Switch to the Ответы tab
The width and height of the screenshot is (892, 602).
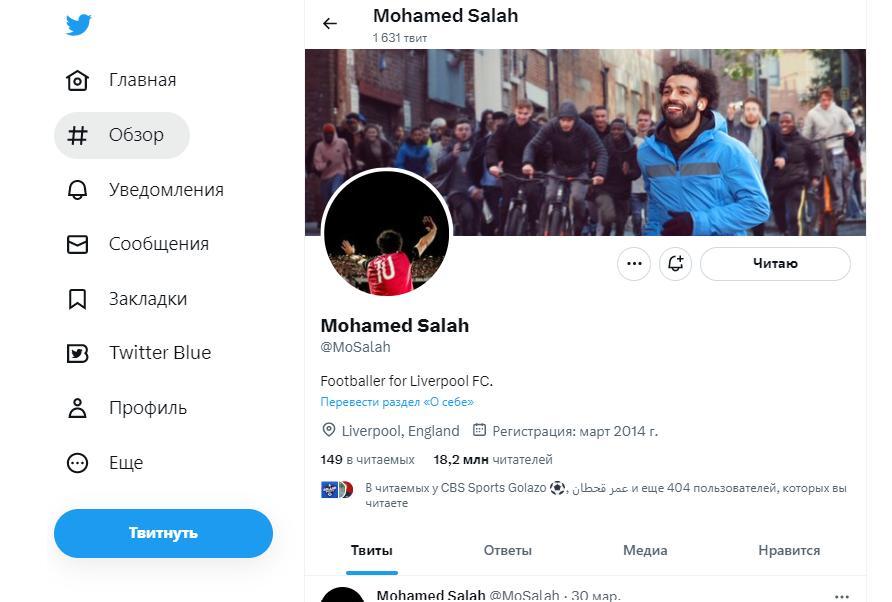click(507, 550)
